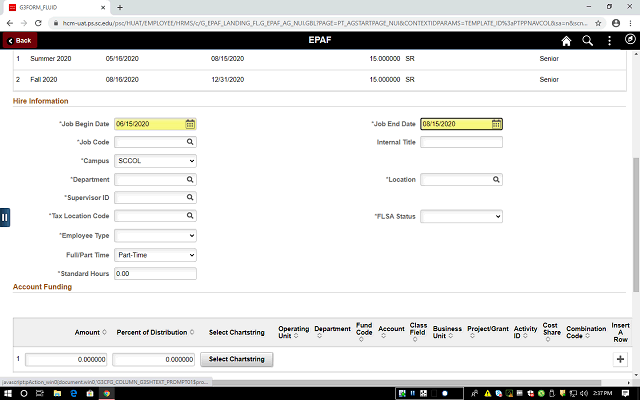This screenshot has height=400, width=640.
Task: Open Edge browser from taskbar
Action: pyautogui.click(x=73, y=393)
